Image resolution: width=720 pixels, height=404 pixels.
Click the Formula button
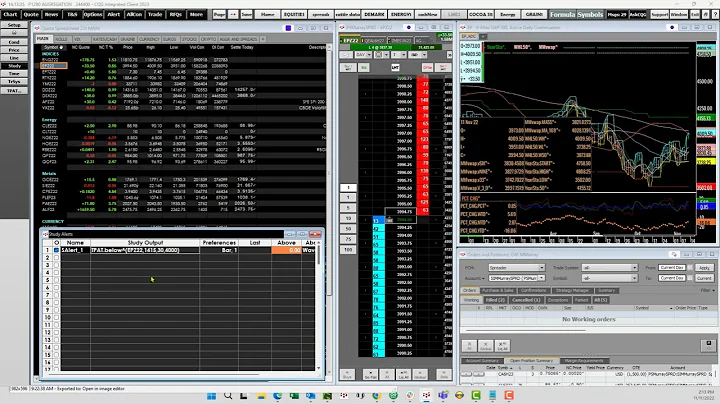[562, 14]
